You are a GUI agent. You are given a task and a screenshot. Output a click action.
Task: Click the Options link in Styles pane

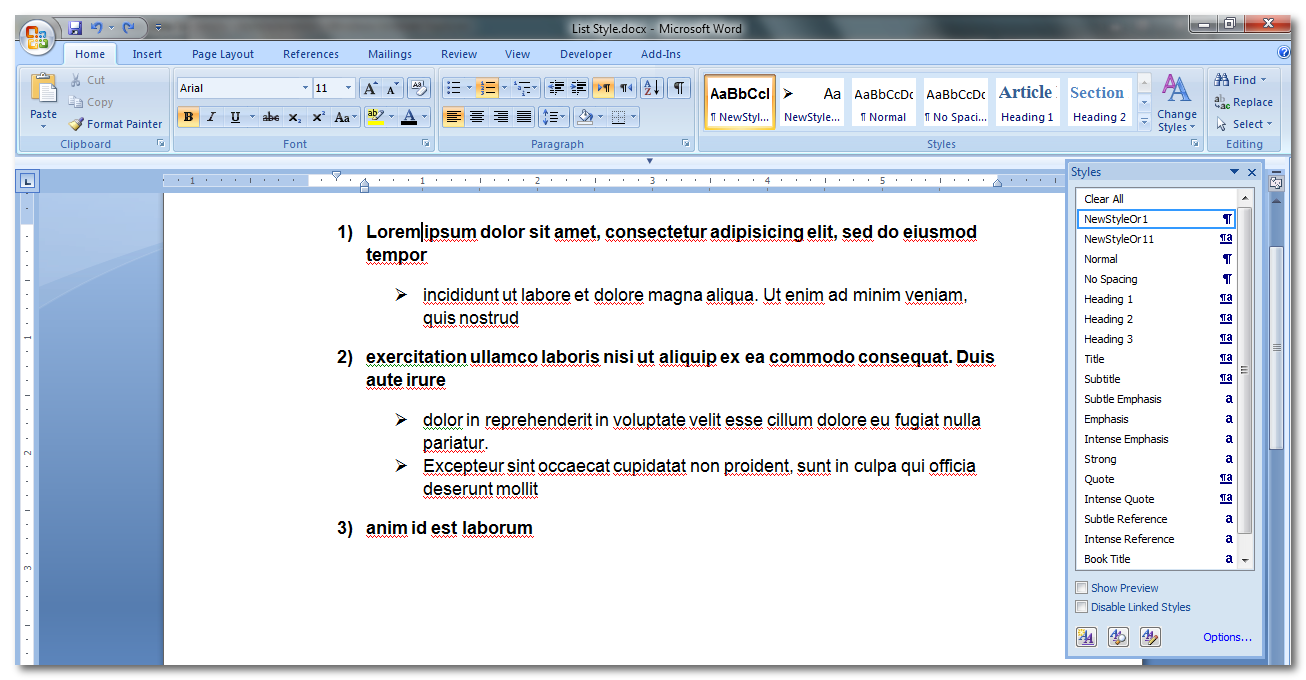tap(1227, 637)
